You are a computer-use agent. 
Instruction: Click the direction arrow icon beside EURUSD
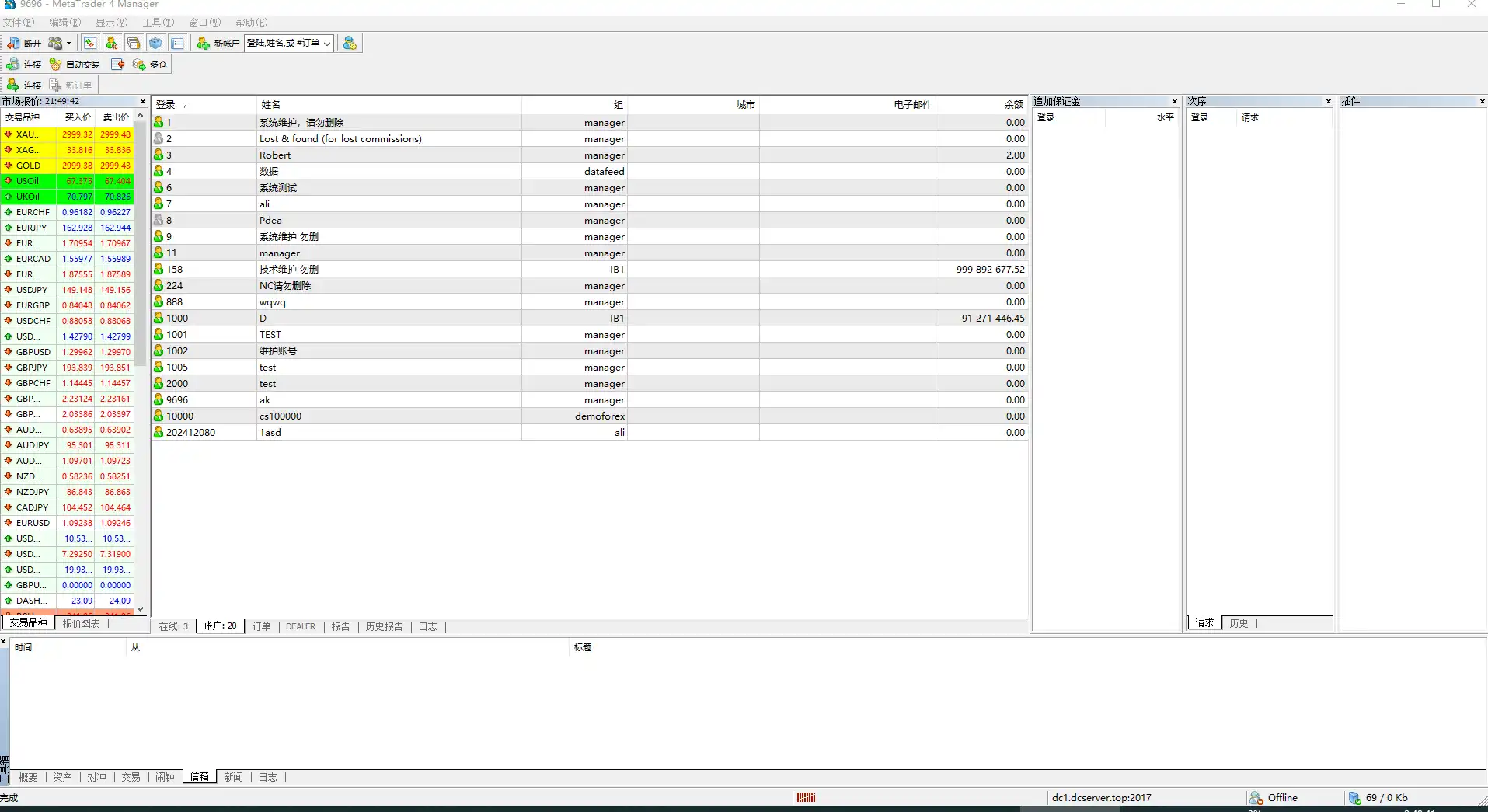9,523
